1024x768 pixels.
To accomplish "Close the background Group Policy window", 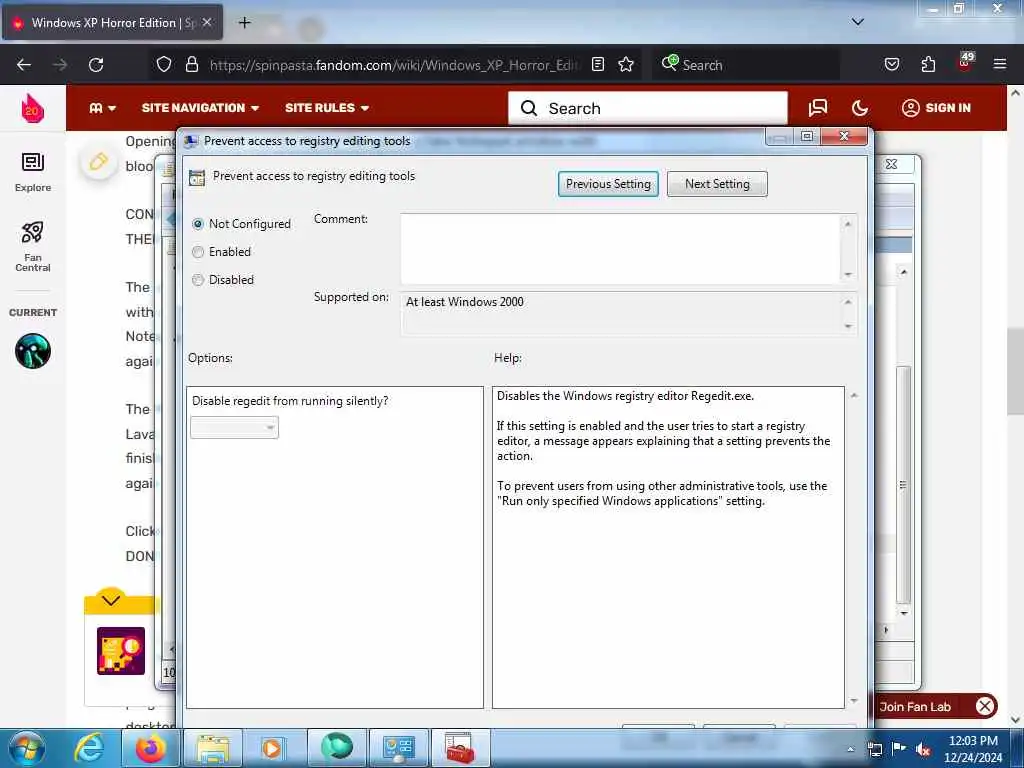I will (891, 164).
